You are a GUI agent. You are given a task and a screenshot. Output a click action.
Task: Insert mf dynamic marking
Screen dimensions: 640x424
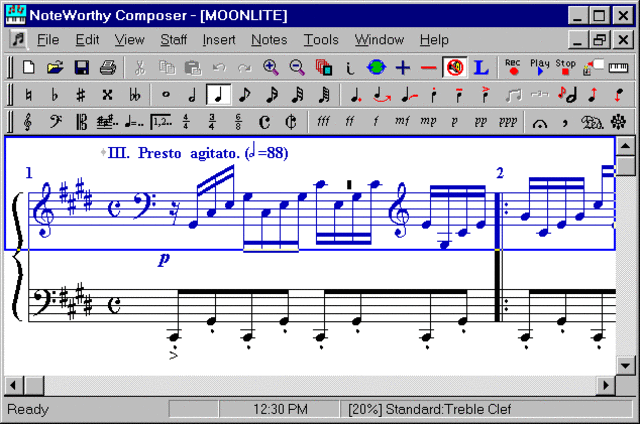pos(402,121)
